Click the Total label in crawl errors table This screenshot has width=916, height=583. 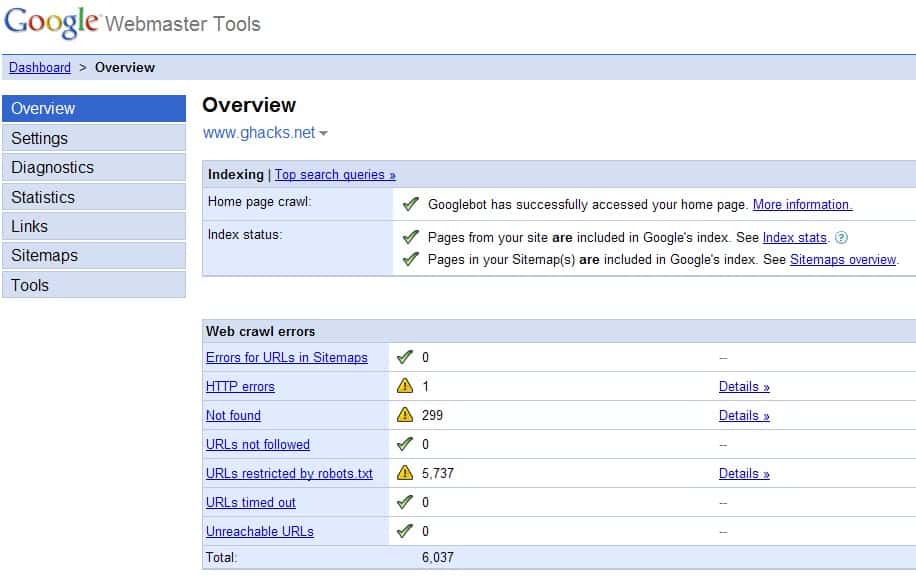pyautogui.click(x=221, y=557)
